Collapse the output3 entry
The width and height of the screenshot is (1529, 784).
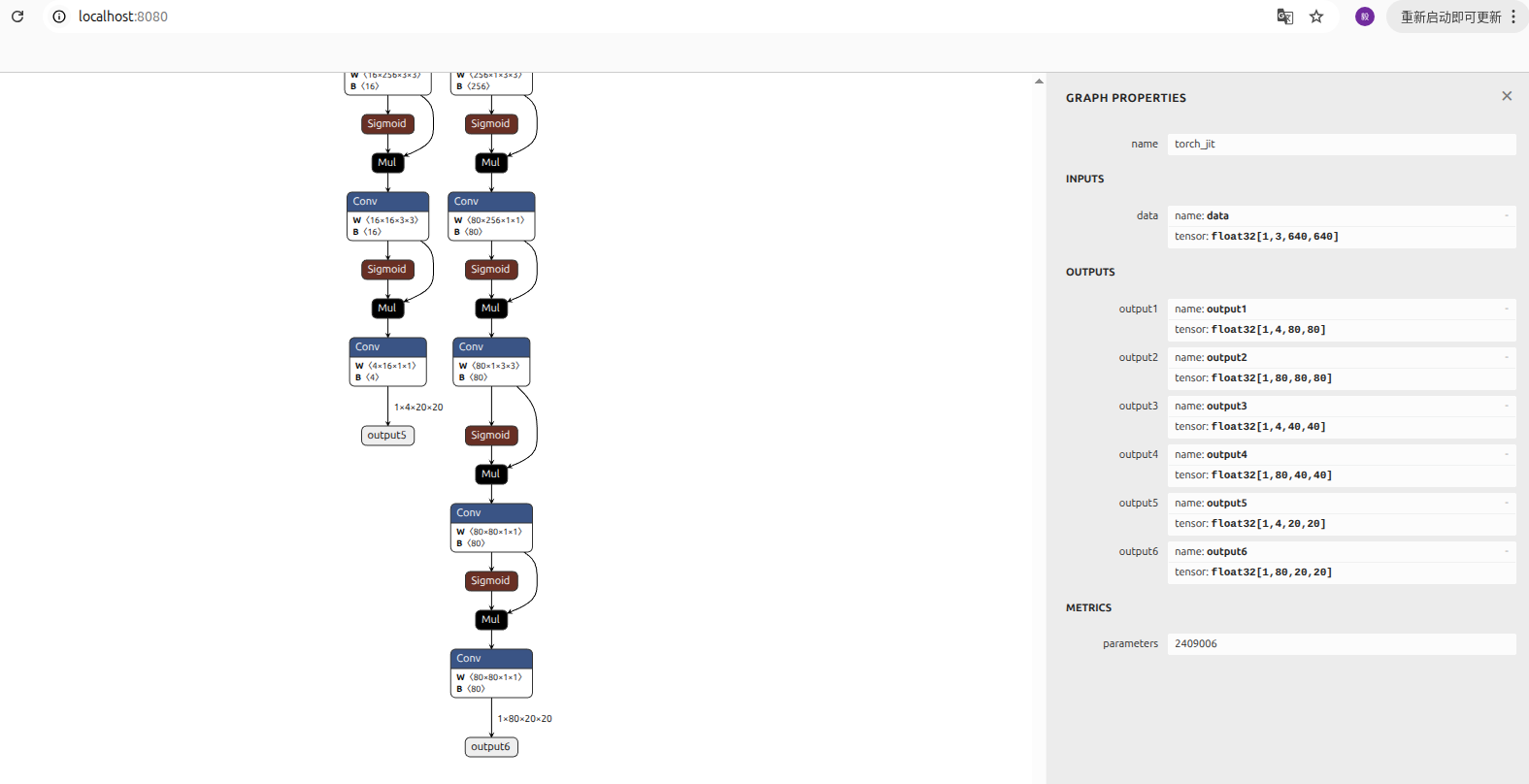point(1507,406)
